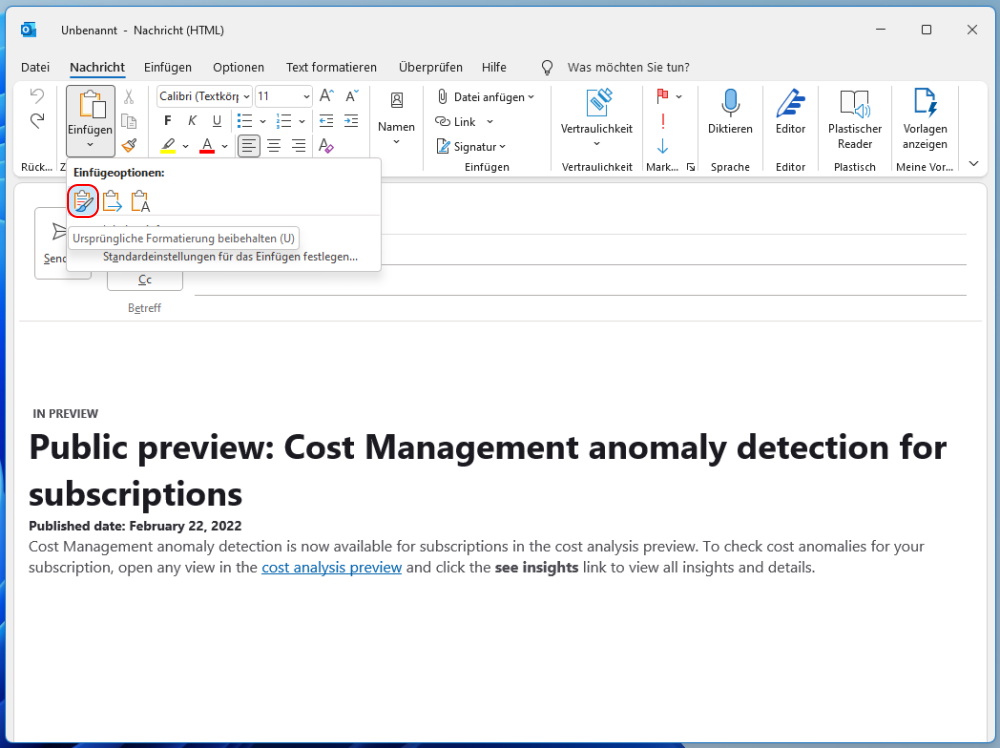Switch to the Einfügen ribbon tab

coord(168,67)
